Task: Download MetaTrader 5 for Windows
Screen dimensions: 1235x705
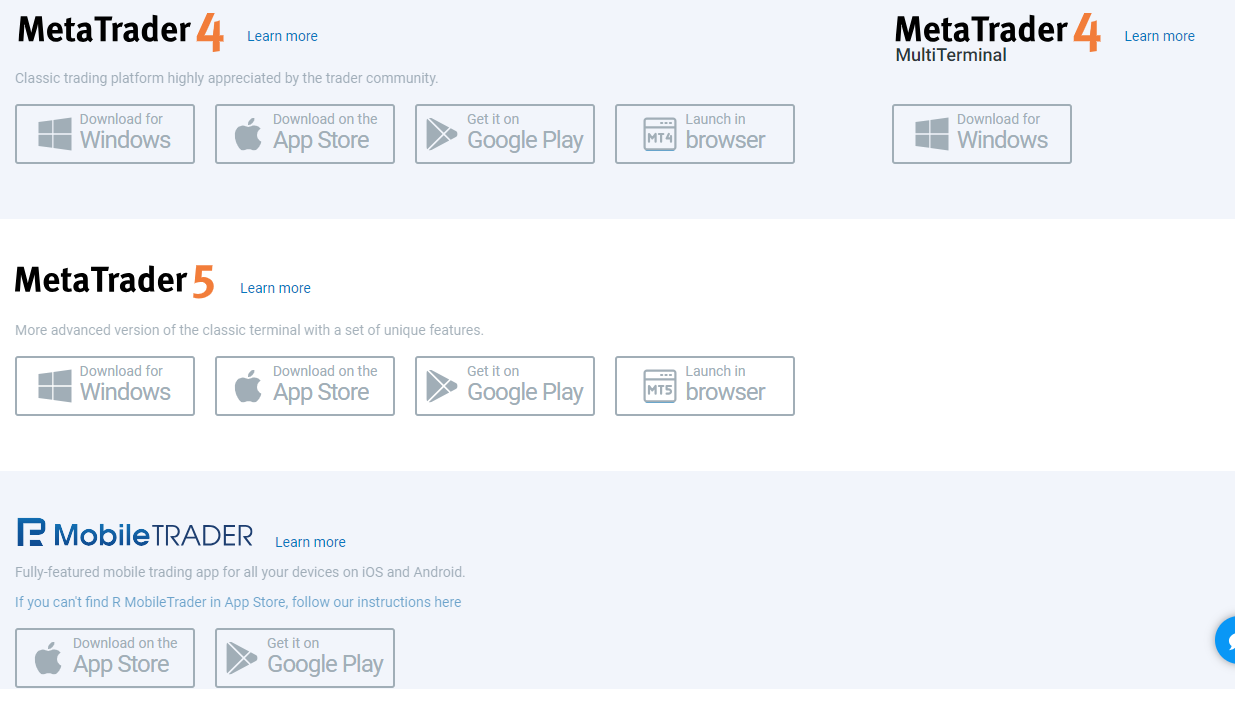Action: [105, 386]
